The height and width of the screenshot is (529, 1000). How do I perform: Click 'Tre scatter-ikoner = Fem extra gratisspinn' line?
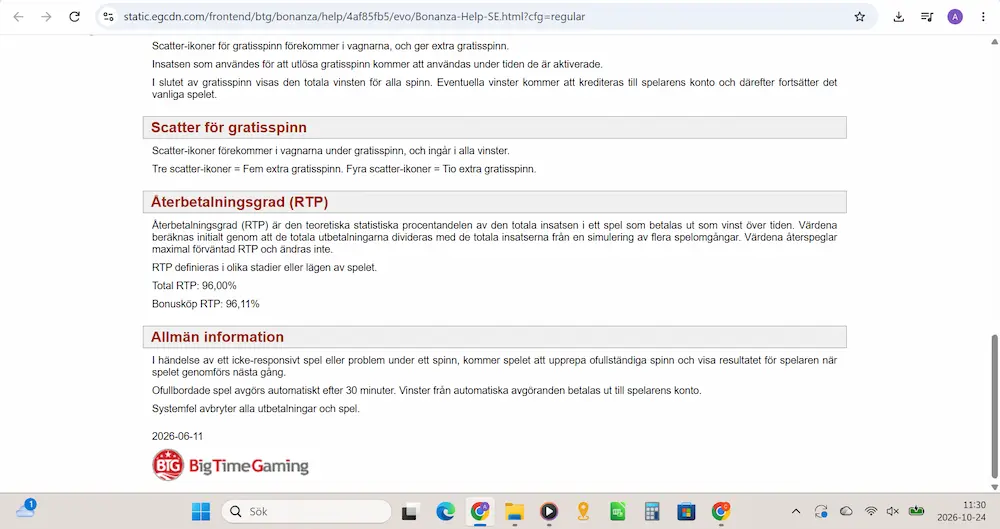click(x=344, y=169)
